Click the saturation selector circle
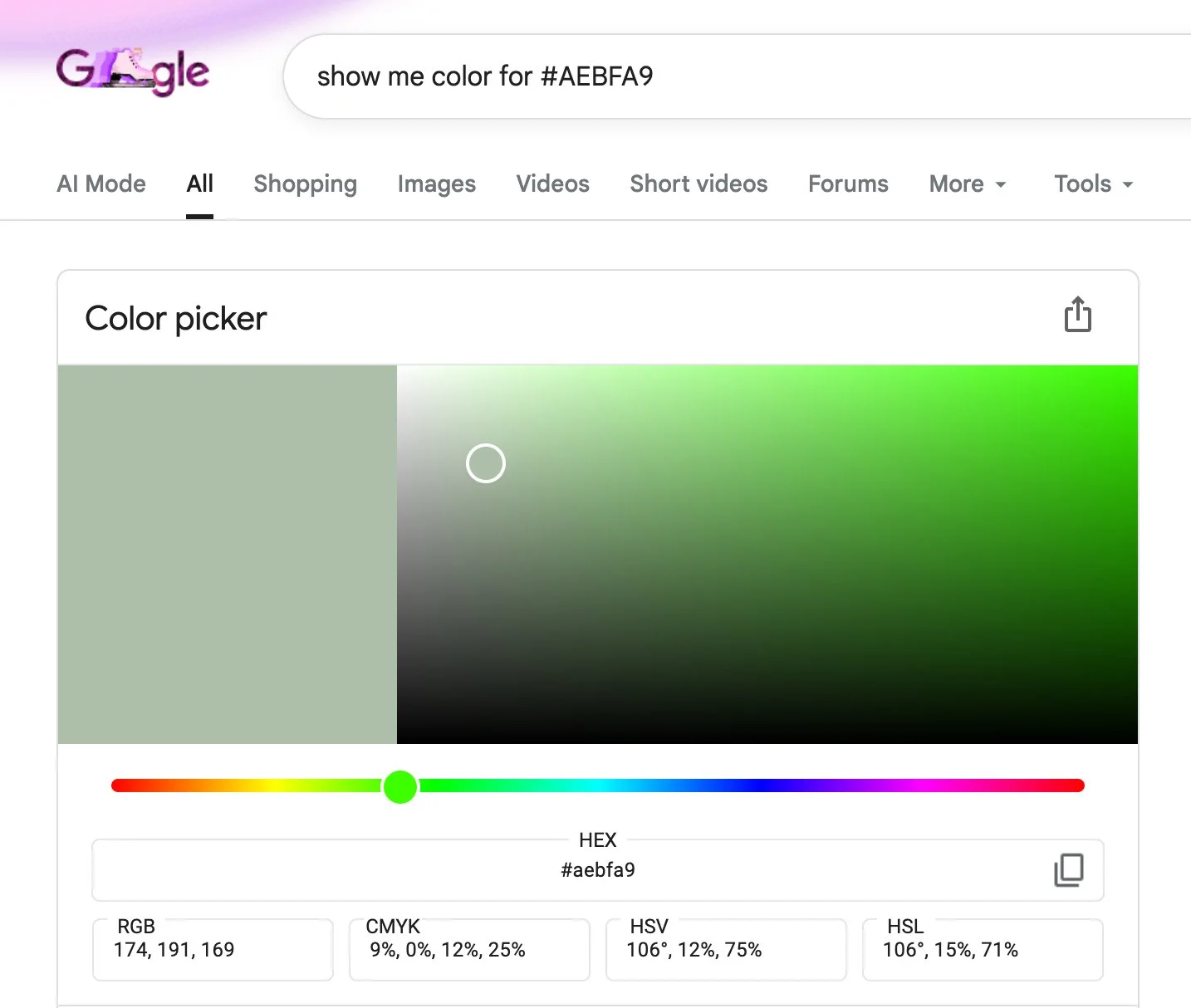The image size is (1191, 1008). (x=486, y=463)
